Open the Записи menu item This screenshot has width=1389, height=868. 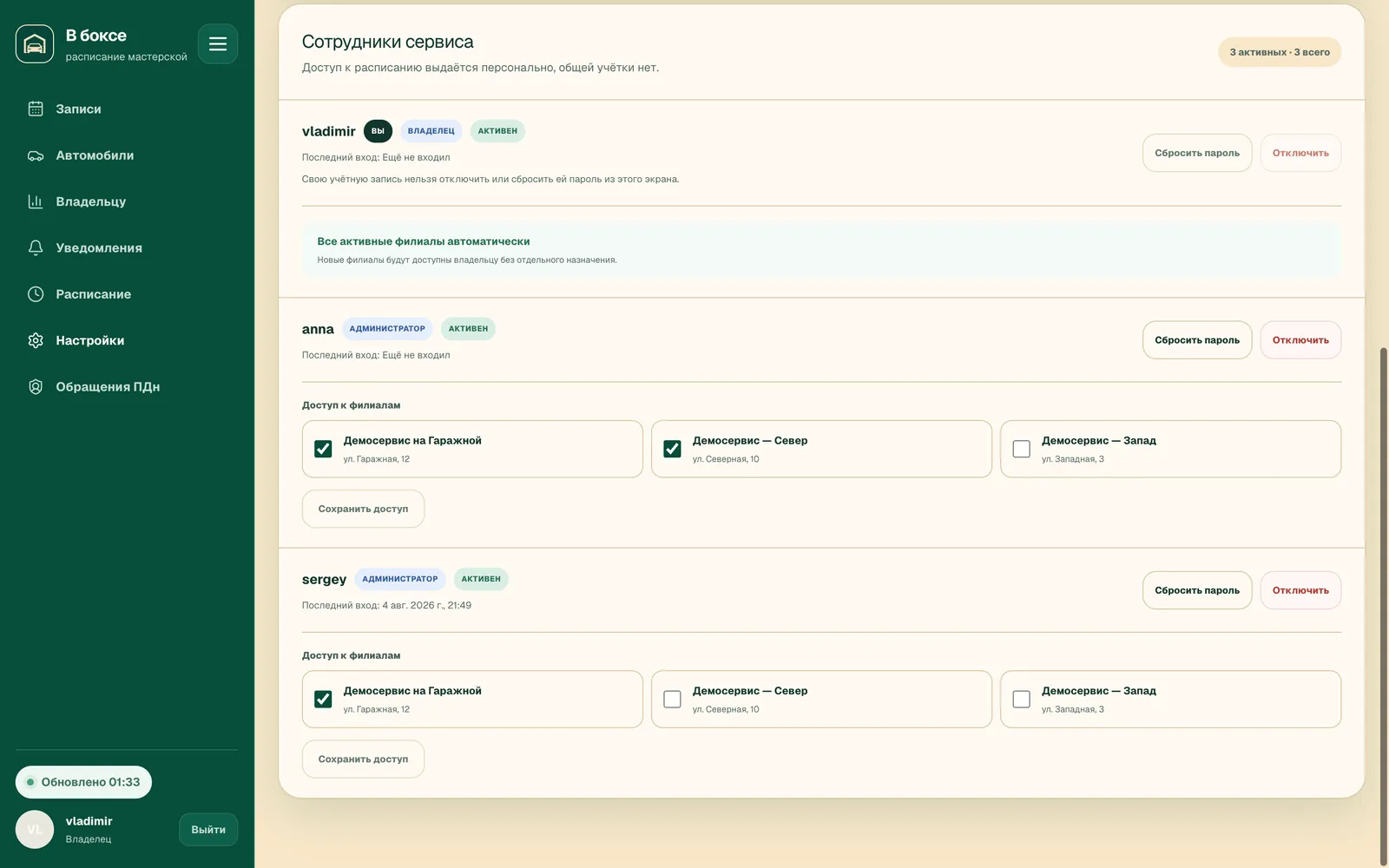[x=127, y=108]
